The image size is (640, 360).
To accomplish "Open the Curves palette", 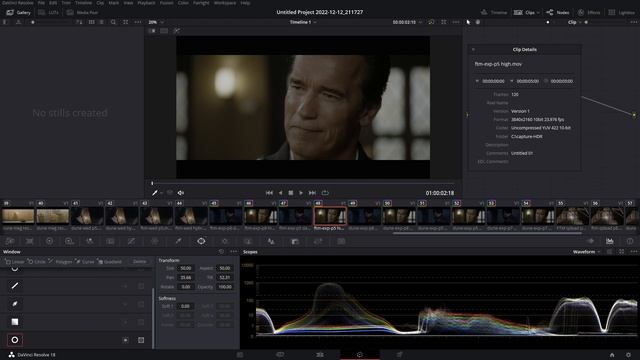I will tap(131, 241).
